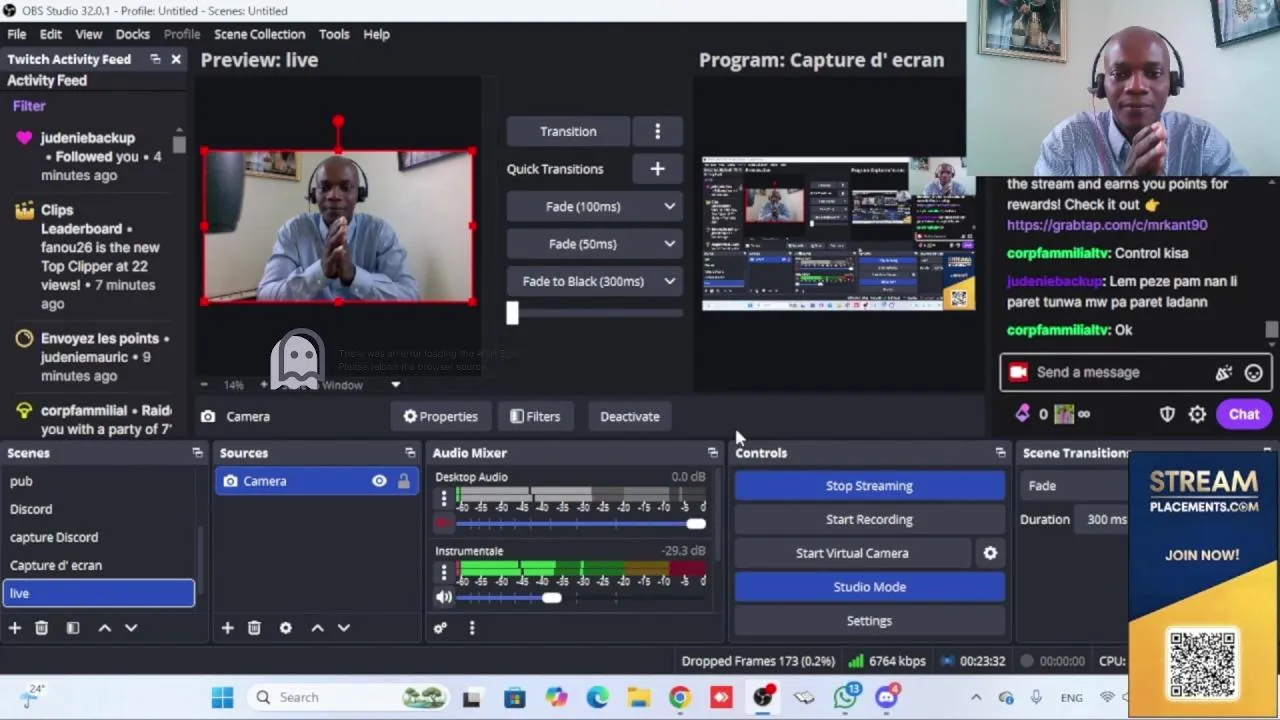
Task: Toggle Studio Mode off
Action: [x=869, y=587]
